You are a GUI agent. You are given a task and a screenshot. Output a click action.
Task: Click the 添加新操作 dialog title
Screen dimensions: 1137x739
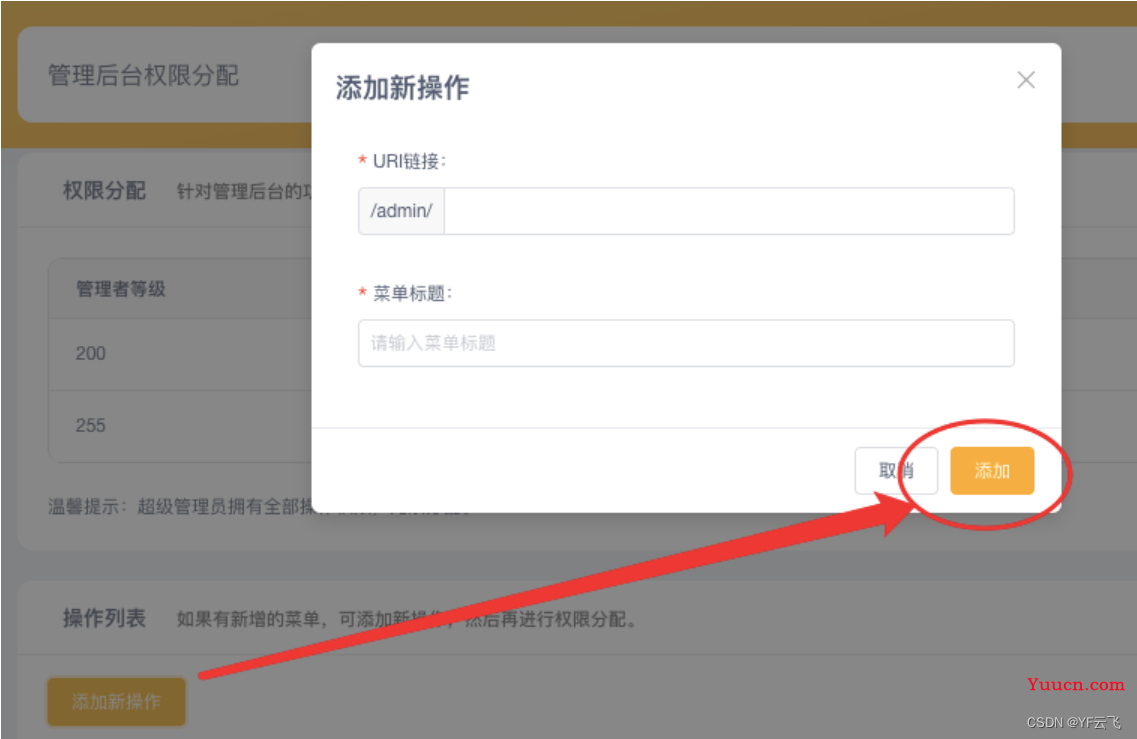pos(402,88)
